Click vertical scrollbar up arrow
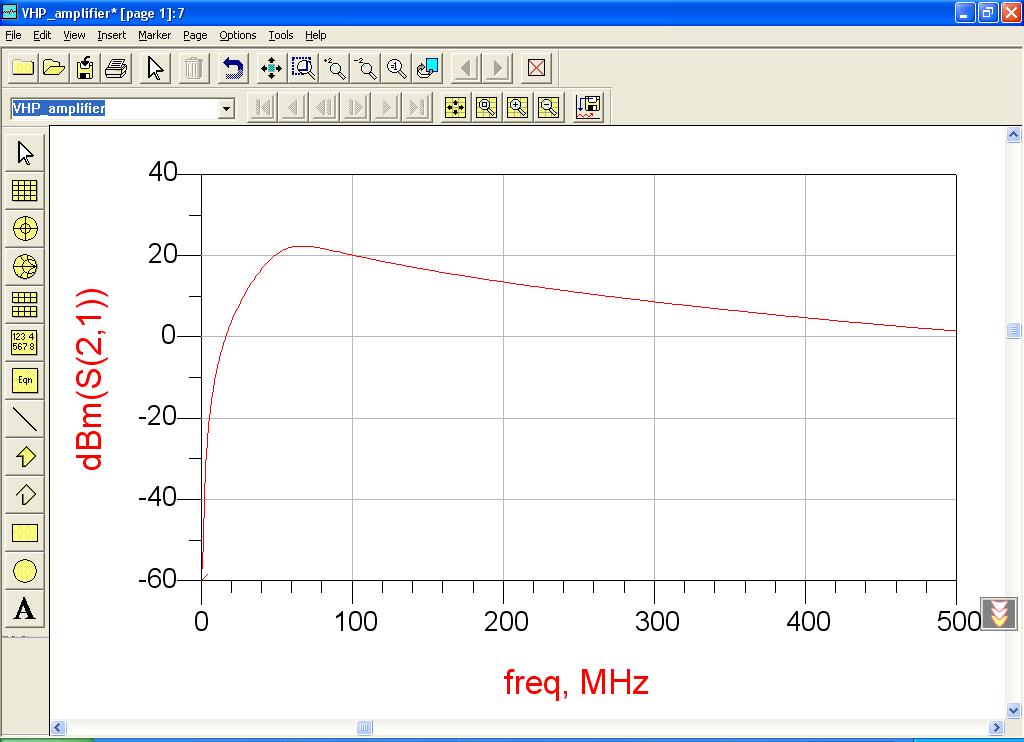1024x742 pixels. coord(1014,135)
